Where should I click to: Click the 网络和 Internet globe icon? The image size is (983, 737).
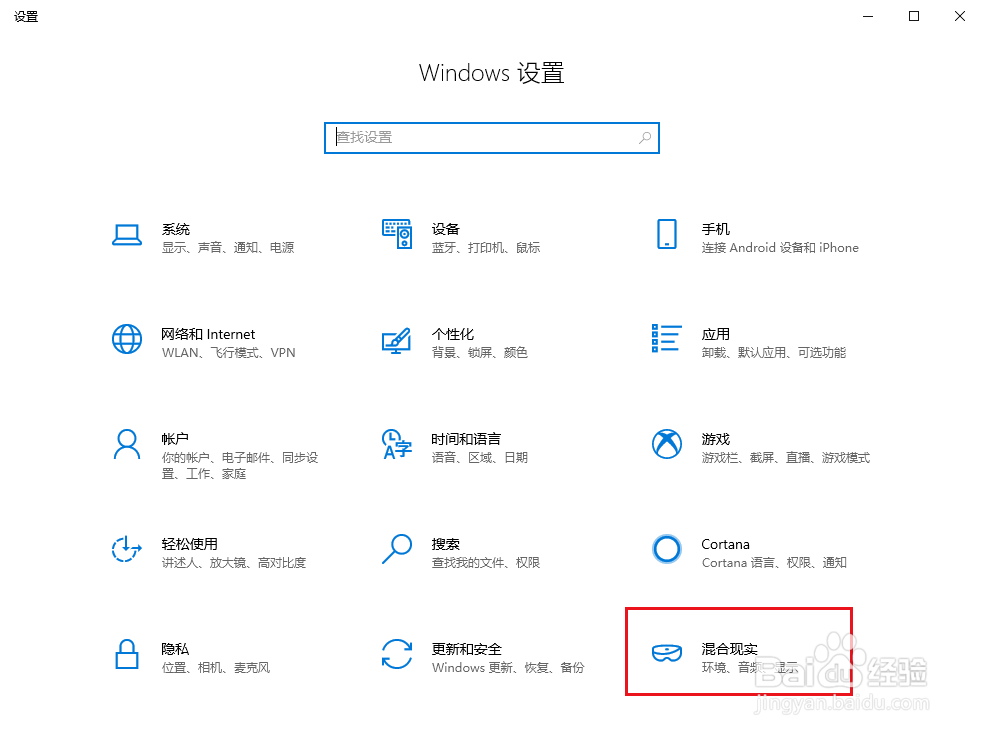click(x=127, y=339)
